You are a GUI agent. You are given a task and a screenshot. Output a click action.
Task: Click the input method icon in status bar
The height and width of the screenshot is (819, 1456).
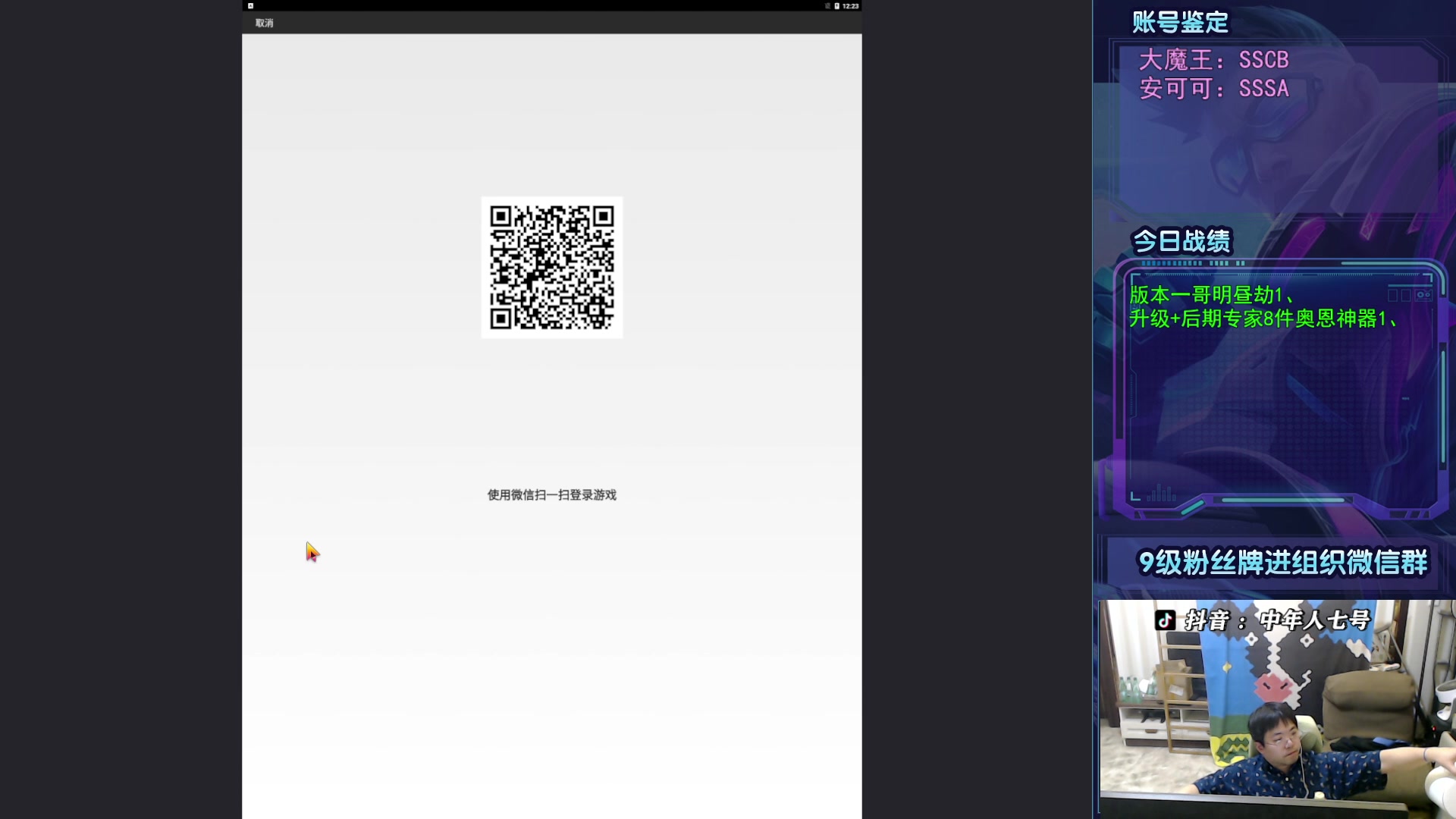[250, 6]
